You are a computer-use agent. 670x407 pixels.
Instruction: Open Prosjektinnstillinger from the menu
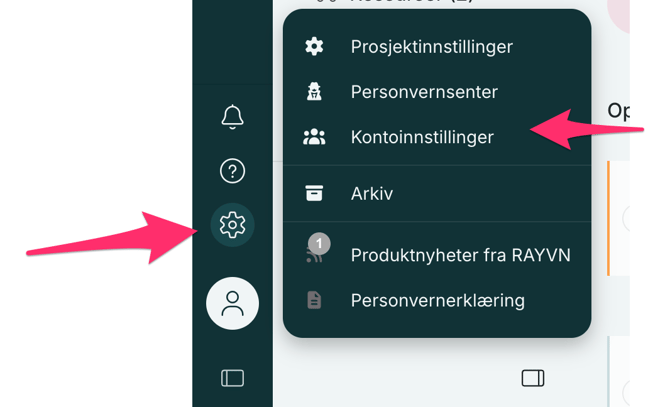[x=431, y=46]
